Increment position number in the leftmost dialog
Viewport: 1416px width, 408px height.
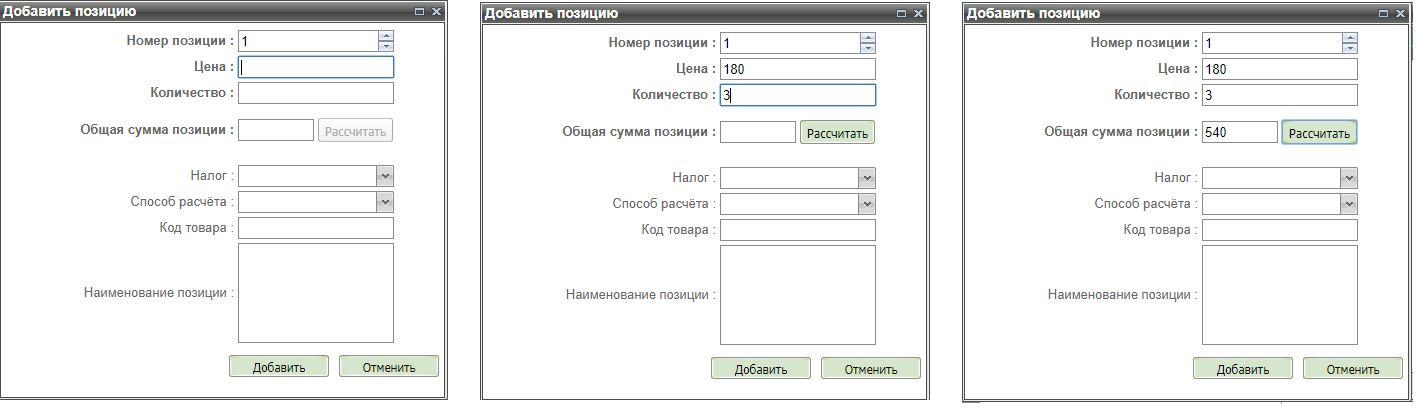386,36
